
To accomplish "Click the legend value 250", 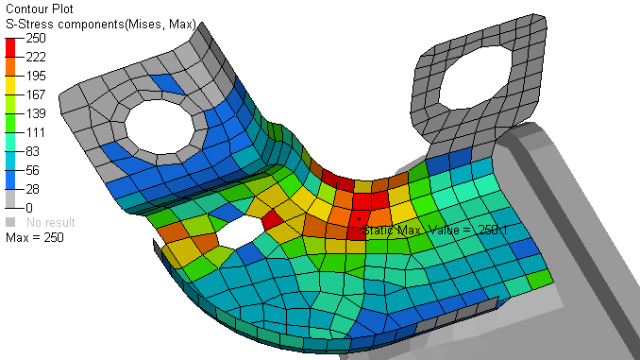I will pyautogui.click(x=36, y=38).
